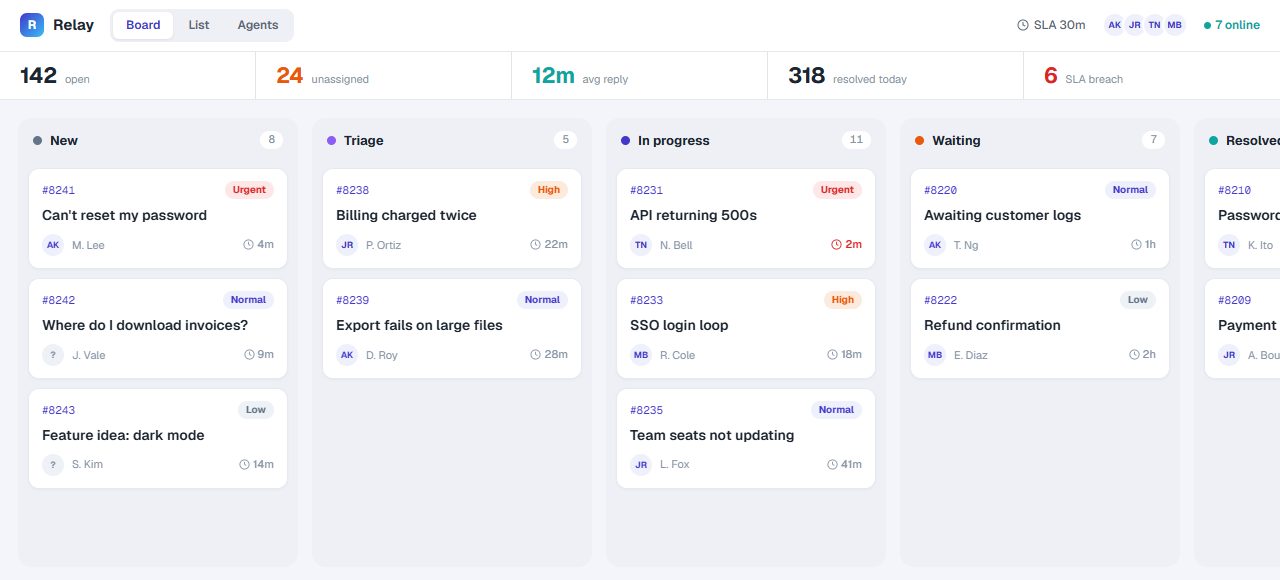Screen dimensions: 1280x580
Task: Click the clock icon showing 2h
Action: [1135, 355]
